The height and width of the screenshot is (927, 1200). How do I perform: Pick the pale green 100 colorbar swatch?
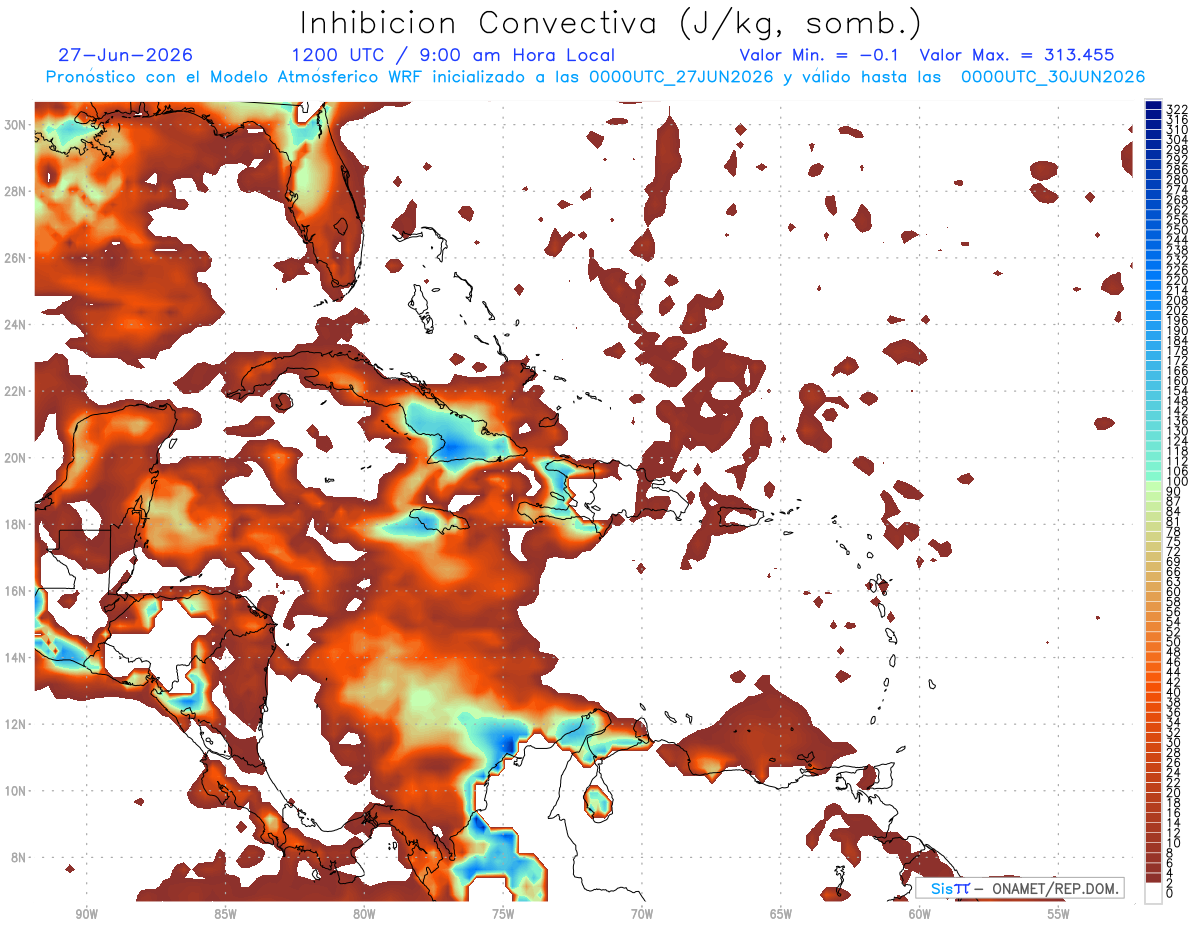pyautogui.click(x=1153, y=485)
